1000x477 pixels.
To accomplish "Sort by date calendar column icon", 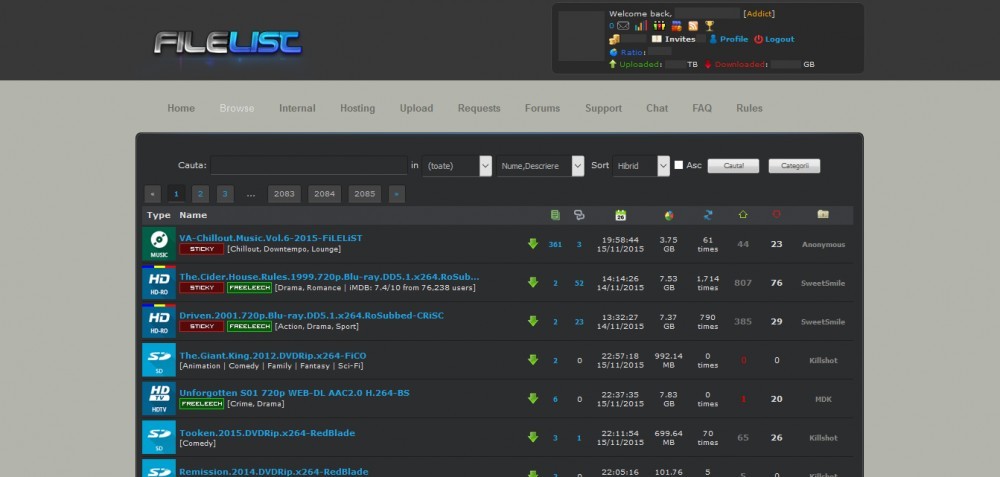I will coord(621,216).
